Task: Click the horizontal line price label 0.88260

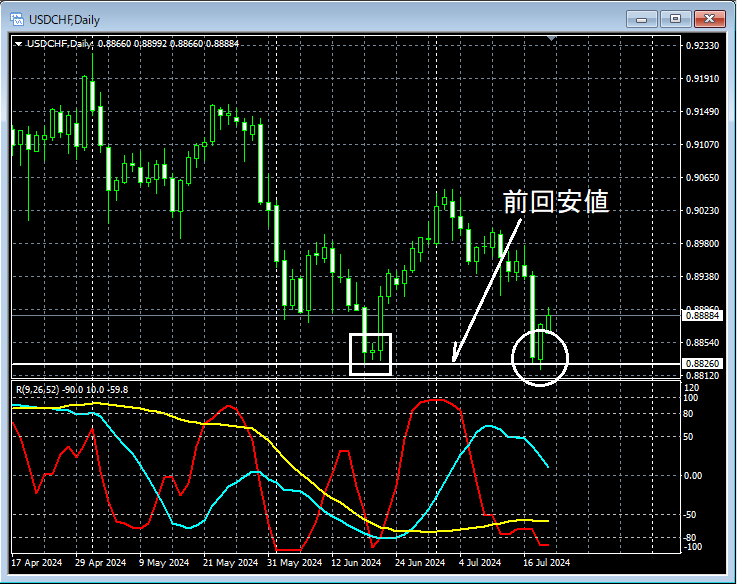Action: coord(702,363)
